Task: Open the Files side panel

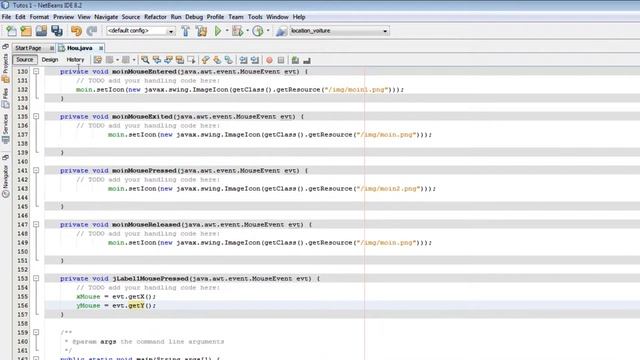Action: point(5,98)
